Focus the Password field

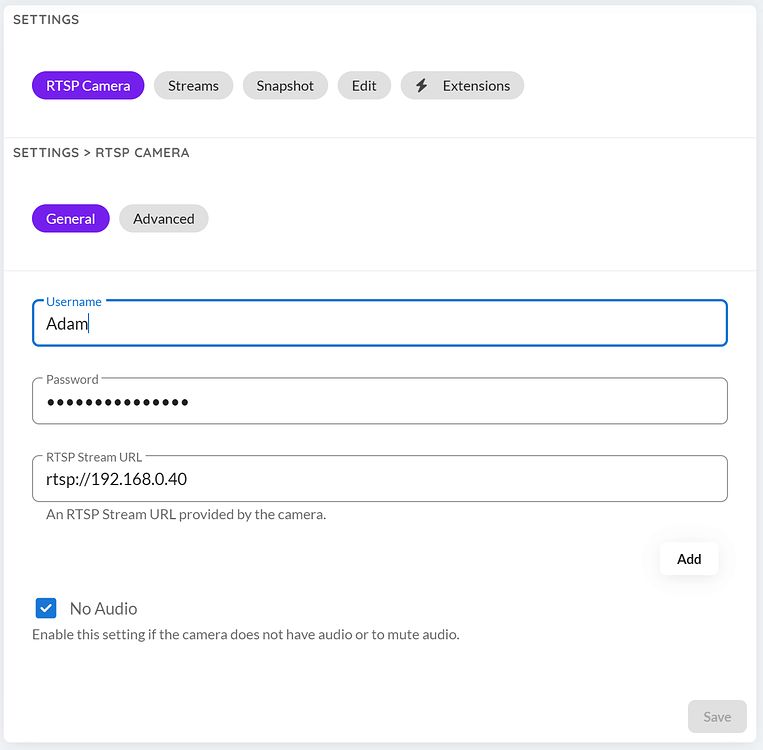[x=380, y=401]
